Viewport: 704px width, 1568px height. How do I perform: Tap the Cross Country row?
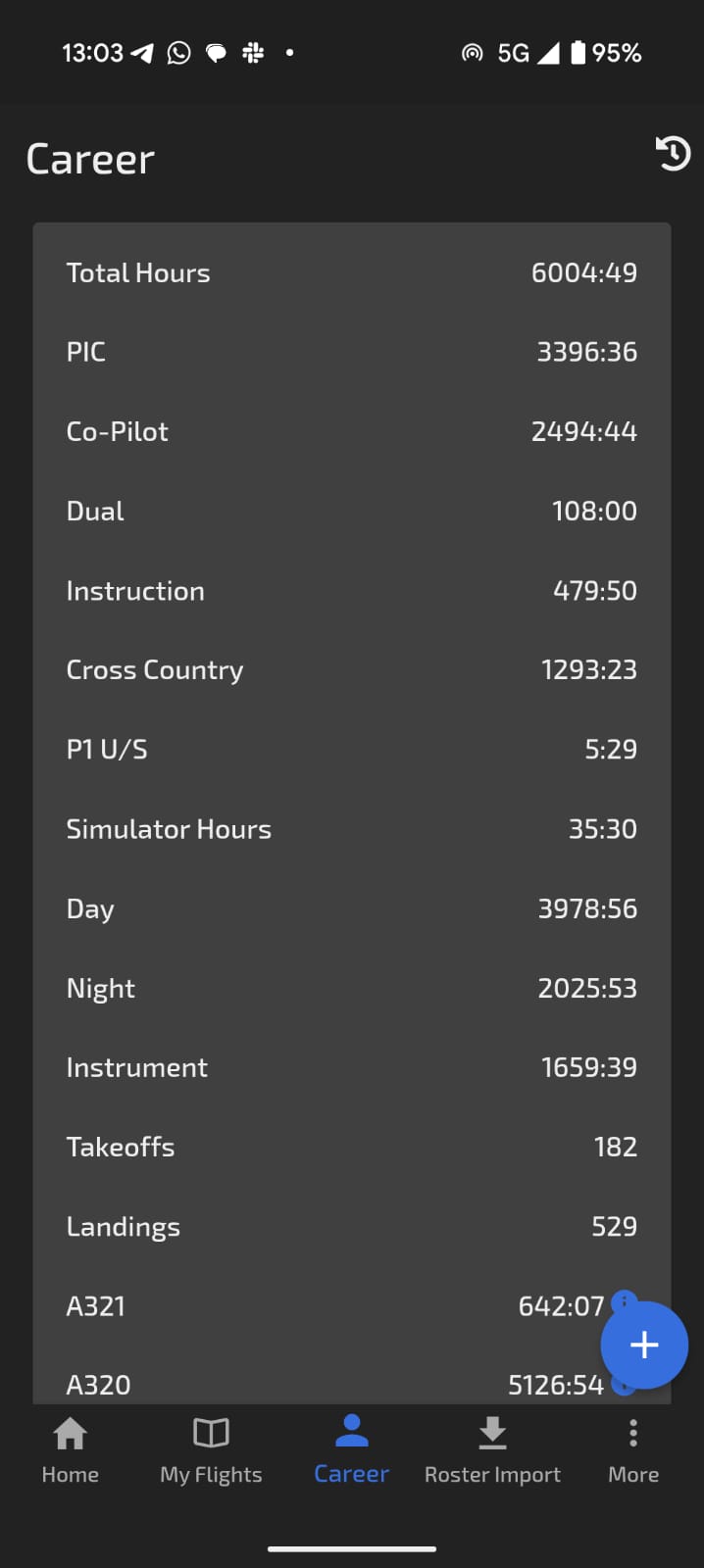coord(351,670)
